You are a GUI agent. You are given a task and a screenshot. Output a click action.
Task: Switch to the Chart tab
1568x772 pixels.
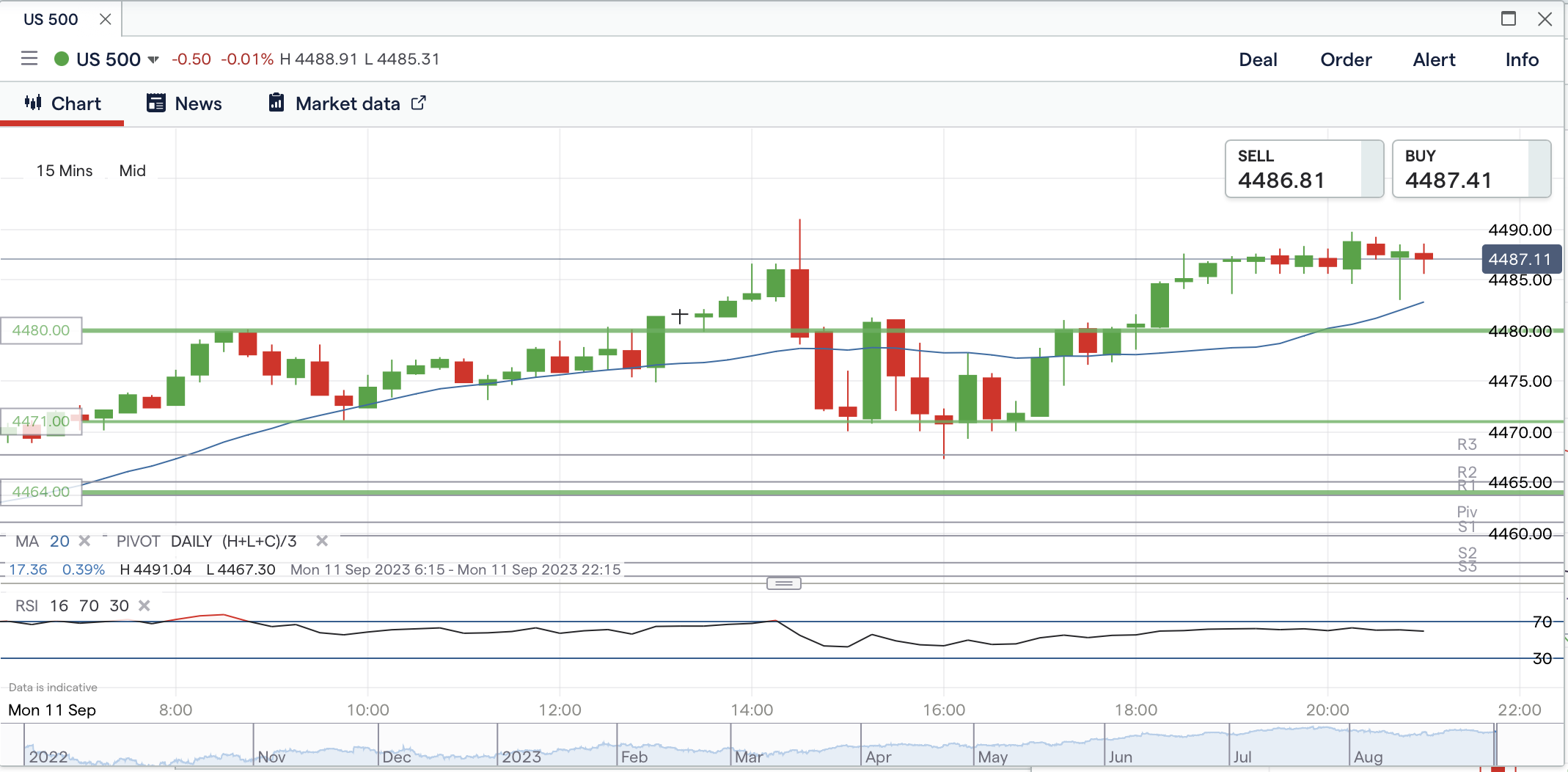62,103
